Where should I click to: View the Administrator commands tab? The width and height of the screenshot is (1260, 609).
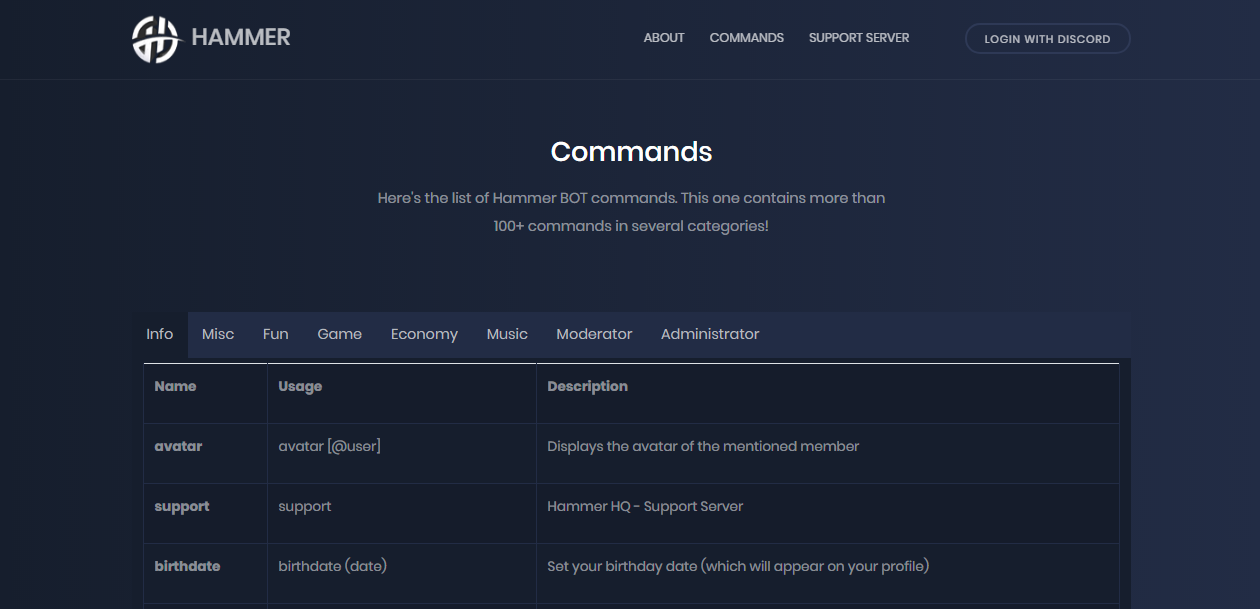pyautogui.click(x=710, y=334)
